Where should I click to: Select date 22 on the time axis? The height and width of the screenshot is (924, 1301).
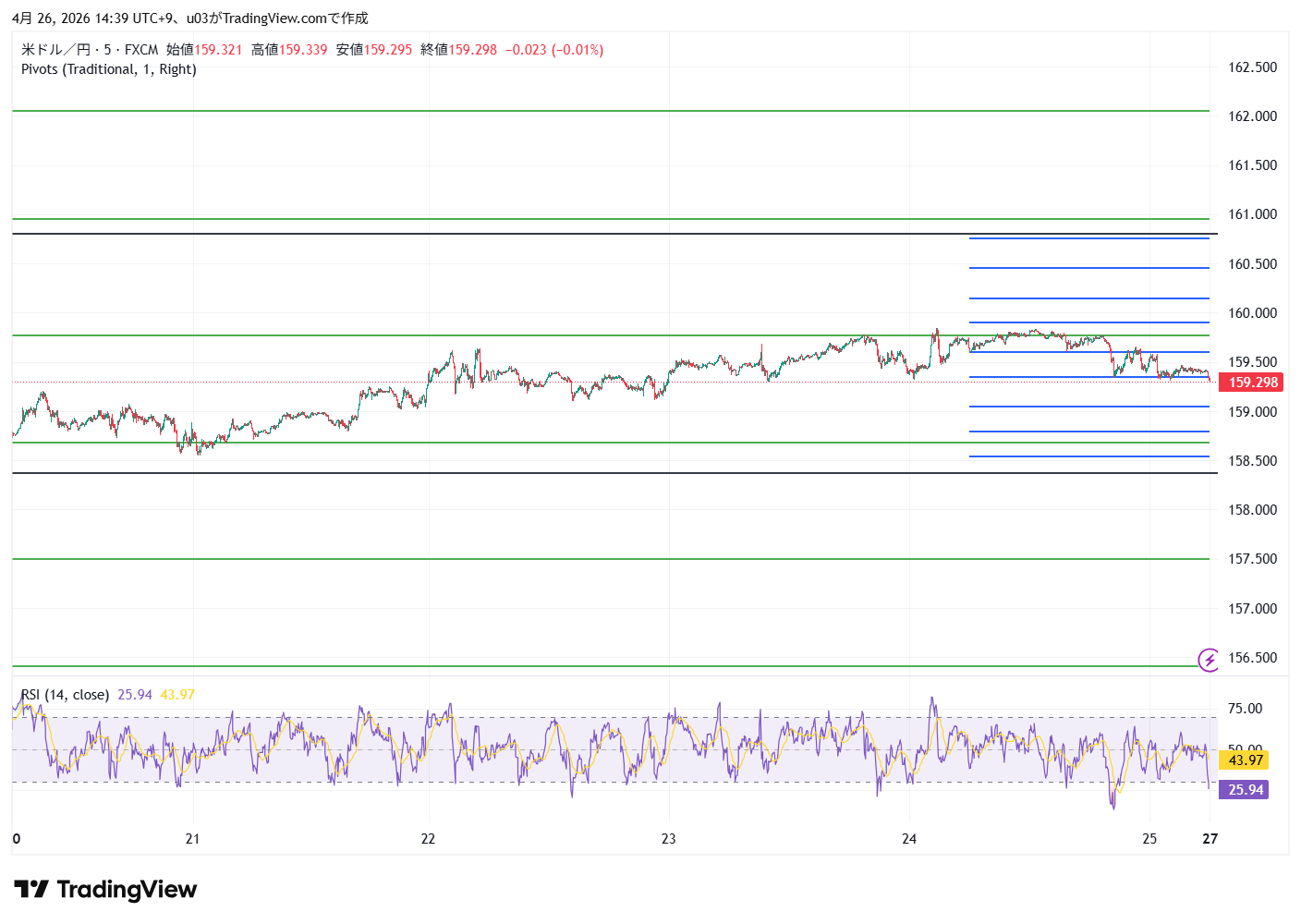[428, 839]
